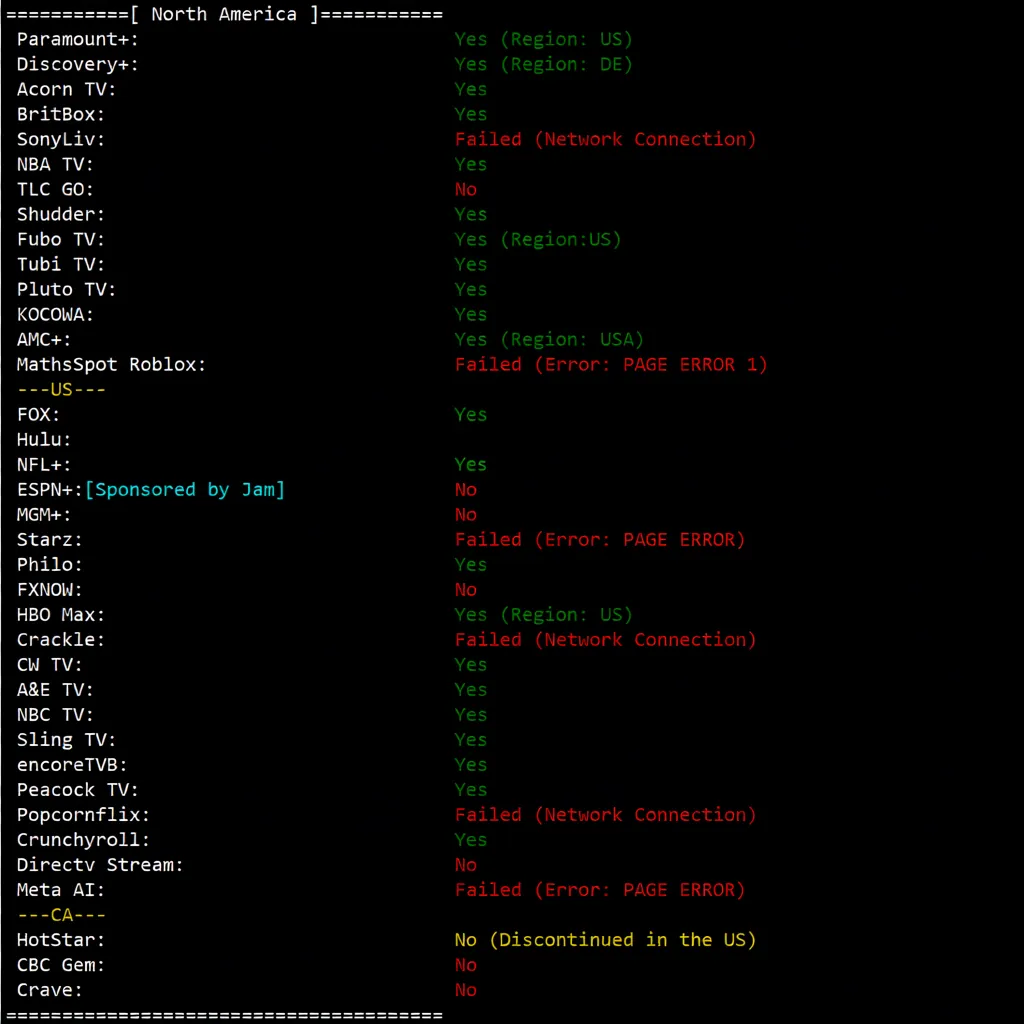1024x1024 pixels.
Task: Select the Popcornflix Network Connection failure
Action: coord(605,814)
